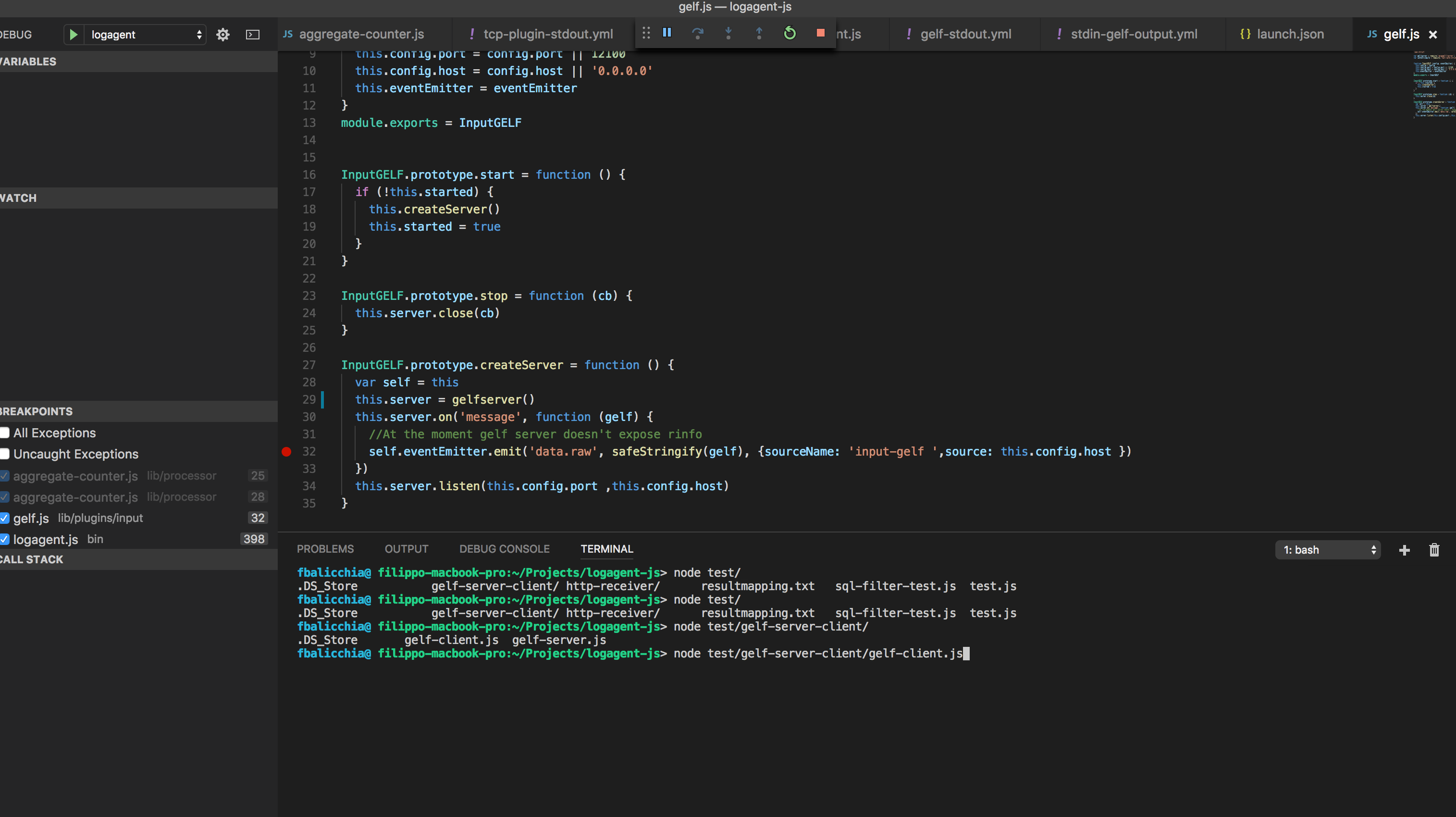Click 'module.exports' on line 13
Image resolution: width=1456 pixels, height=817 pixels.
click(389, 123)
